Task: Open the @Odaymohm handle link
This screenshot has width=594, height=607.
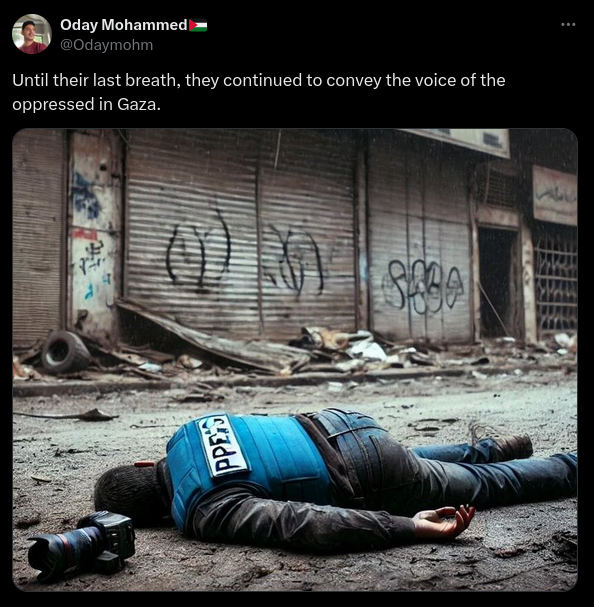Action: (106, 45)
